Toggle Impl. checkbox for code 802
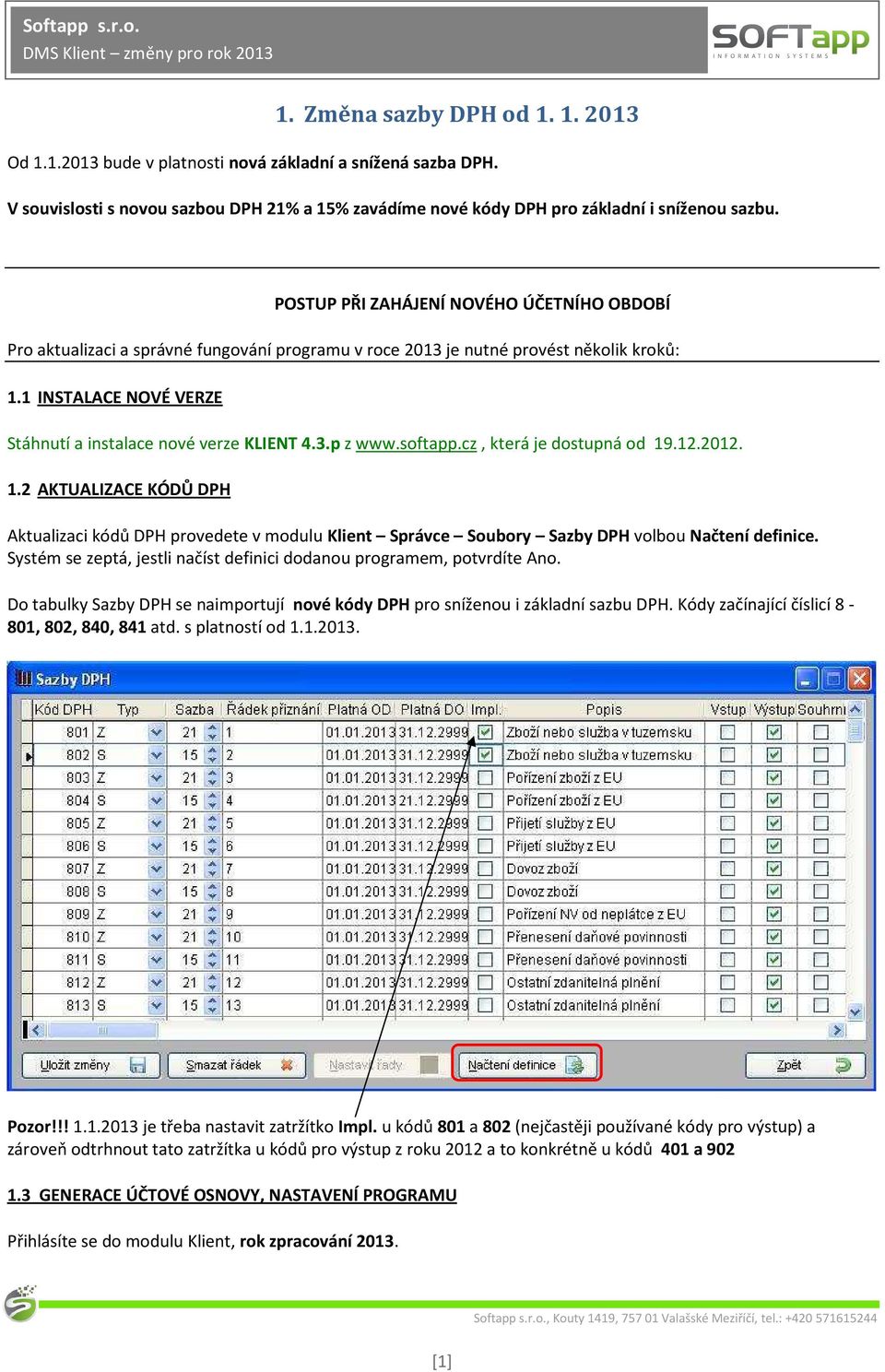Image resolution: width=885 pixels, height=1372 pixels. click(x=486, y=755)
